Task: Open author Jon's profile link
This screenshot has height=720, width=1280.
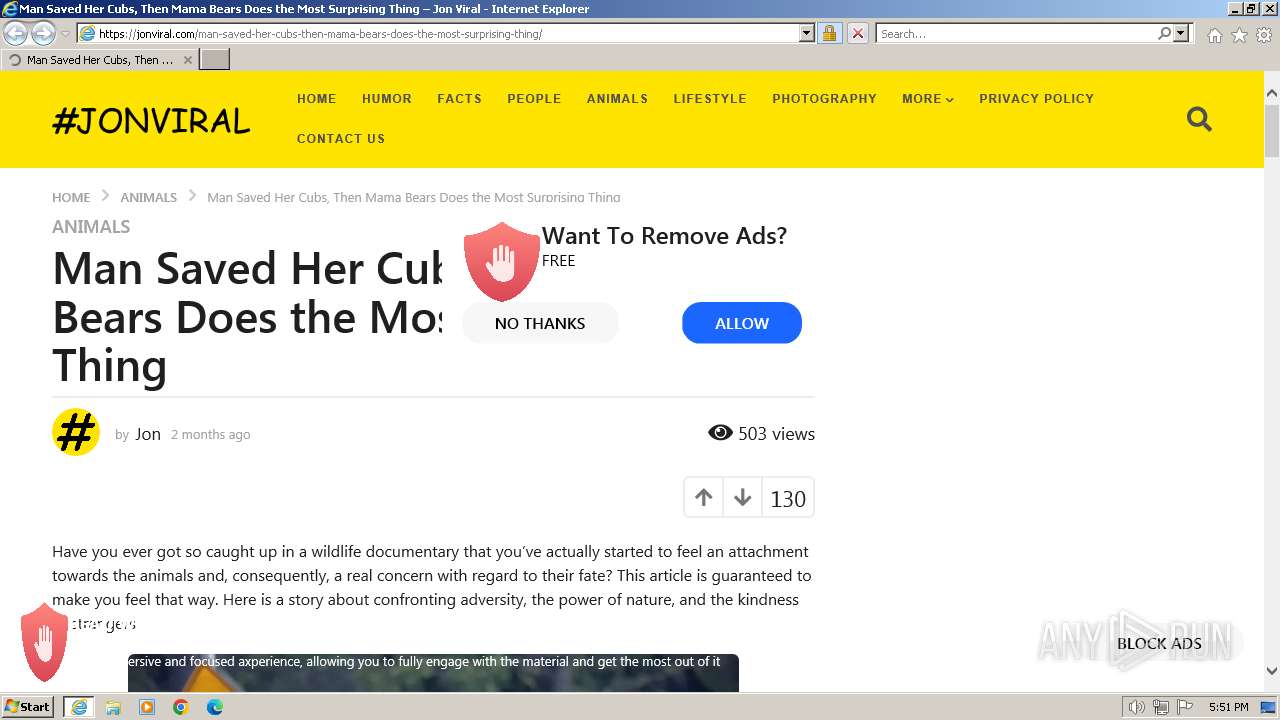Action: point(148,434)
